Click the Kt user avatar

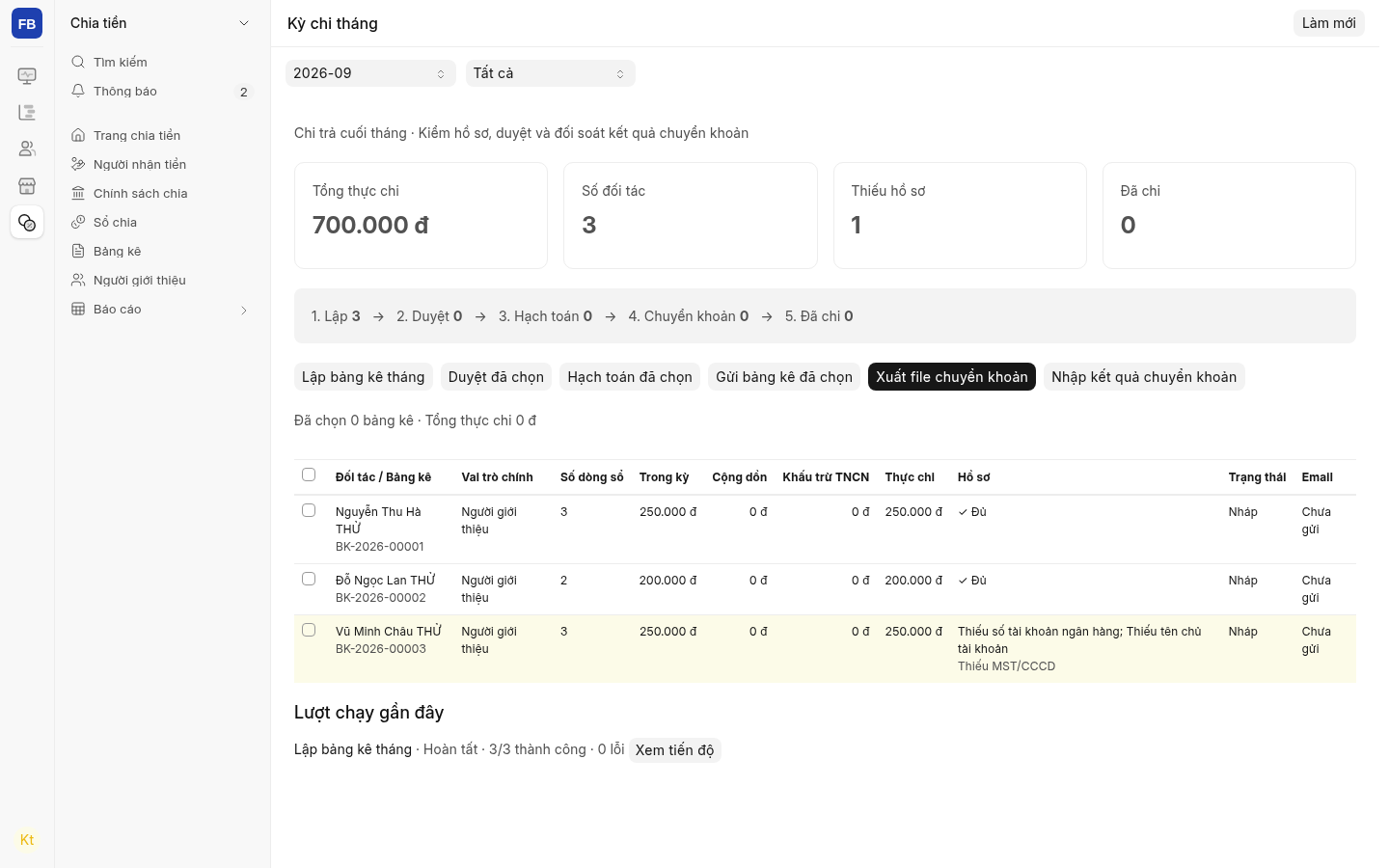[x=27, y=840]
